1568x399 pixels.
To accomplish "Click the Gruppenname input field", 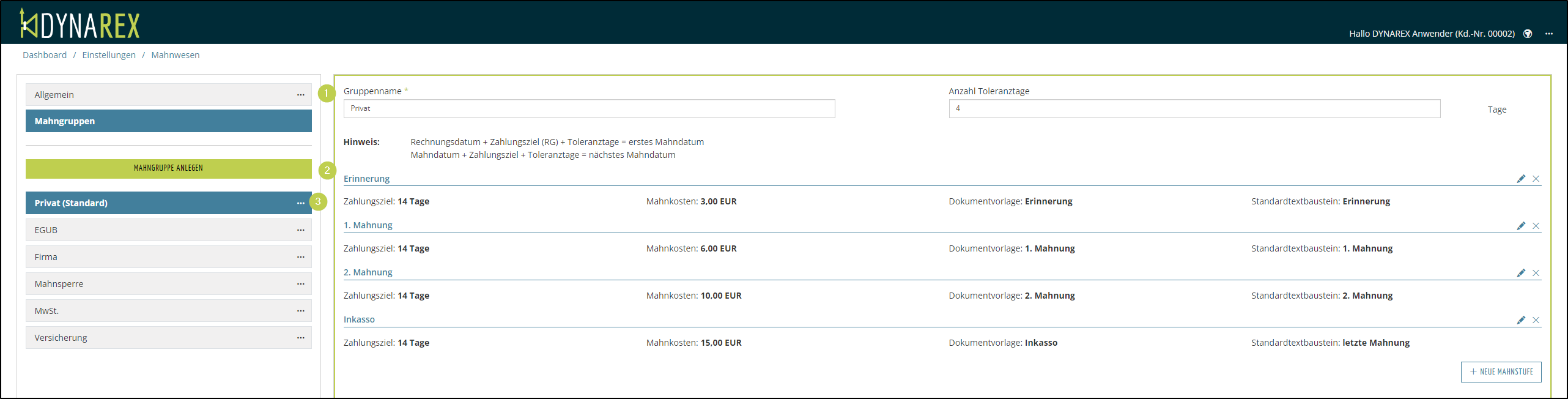I will click(x=588, y=109).
